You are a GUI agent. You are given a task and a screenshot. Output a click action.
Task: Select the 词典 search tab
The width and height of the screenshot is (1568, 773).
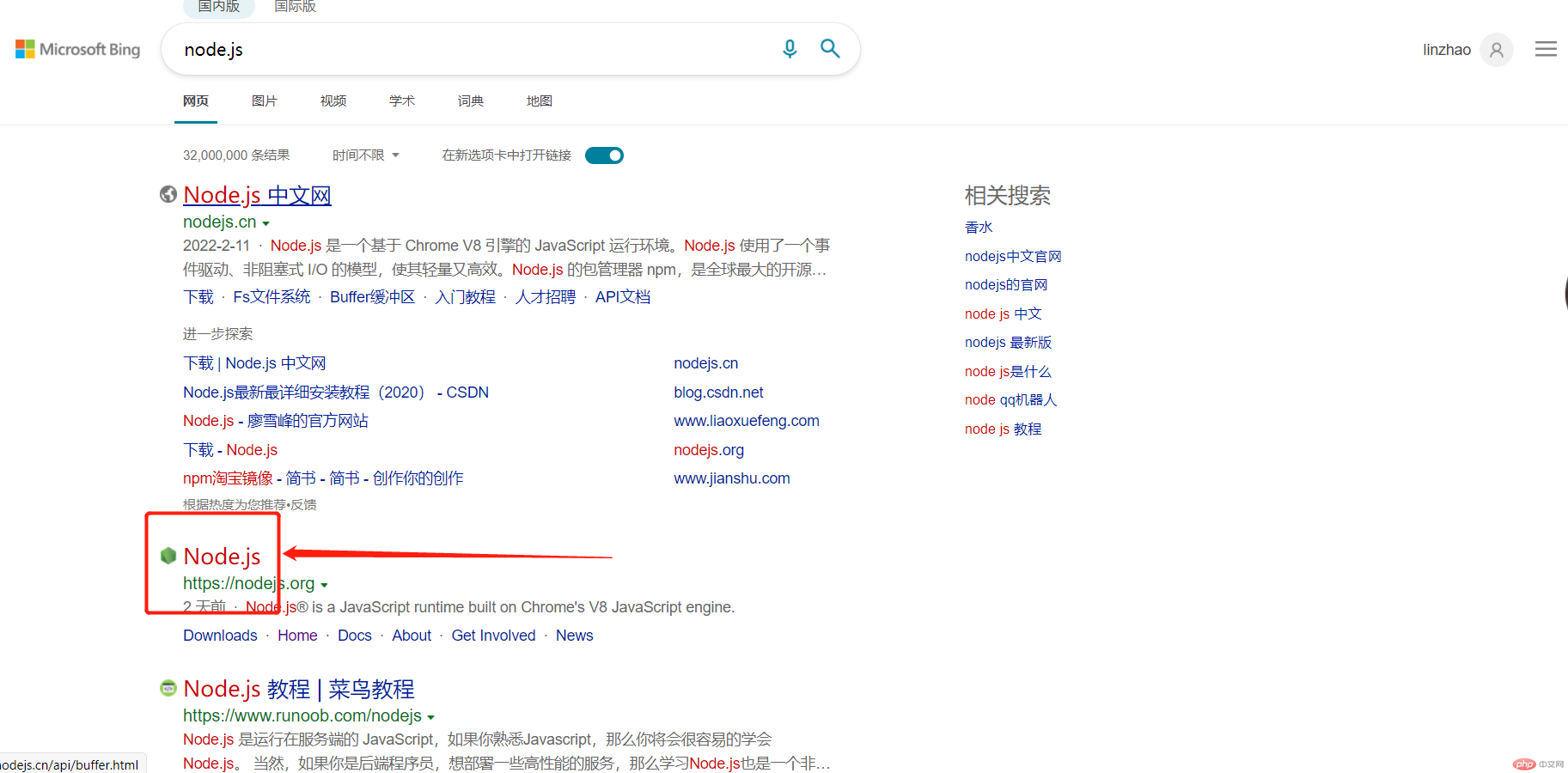[471, 101]
